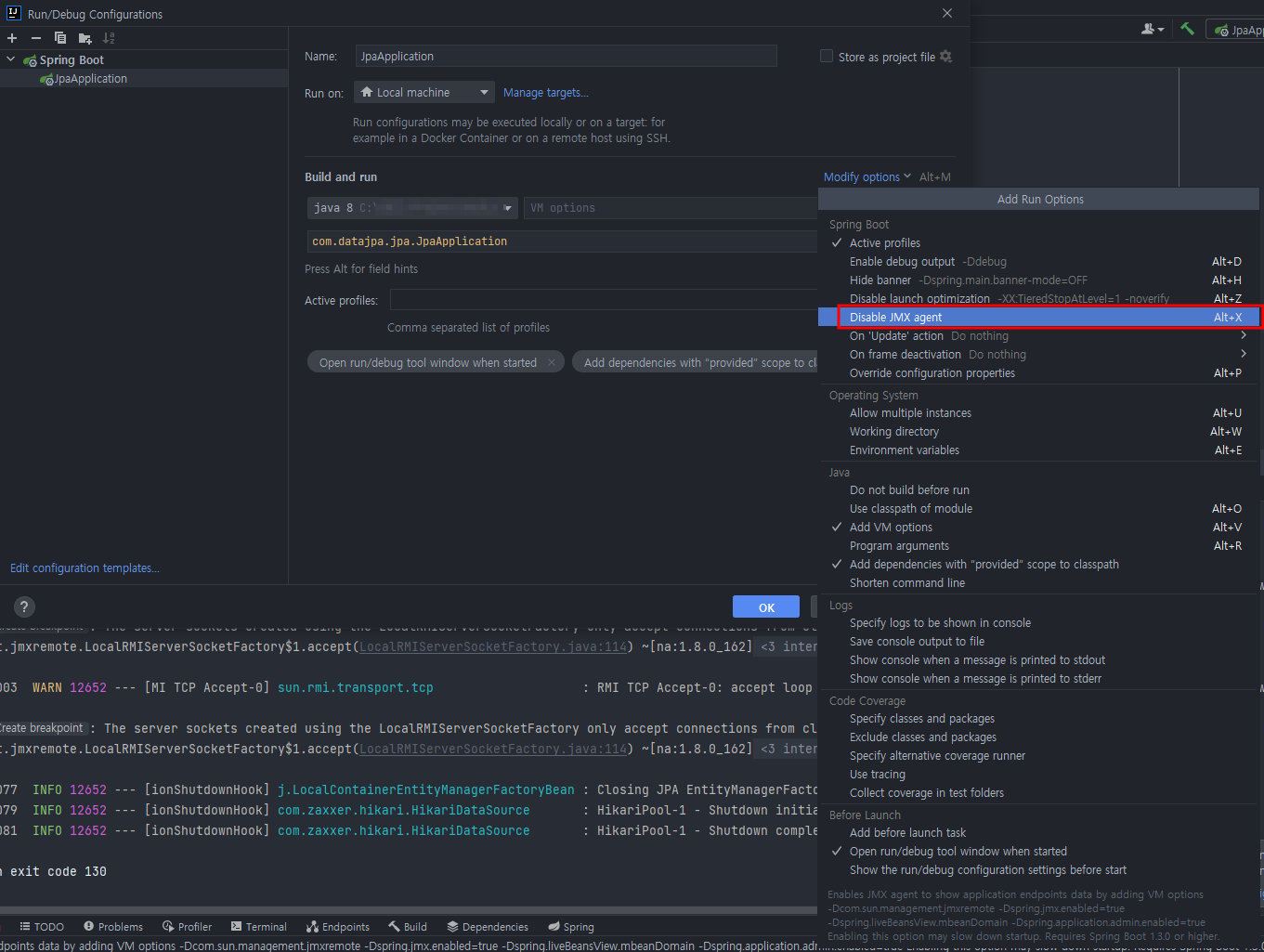Open Edit configuration templates link
1264x952 pixels.
tap(85, 568)
